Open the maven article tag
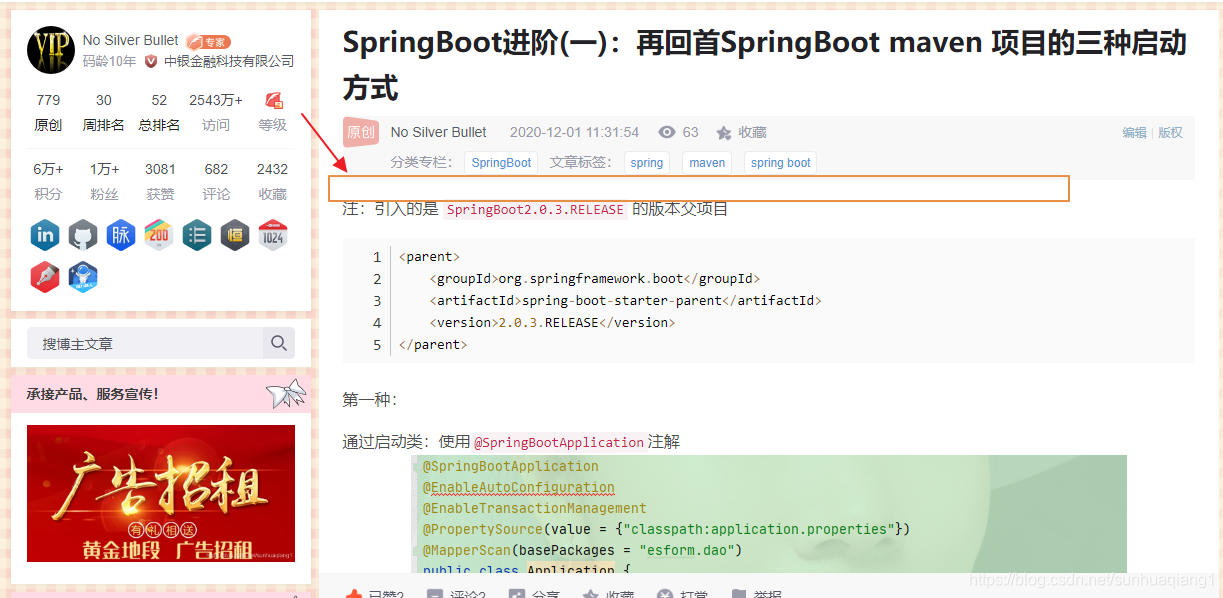1223x598 pixels. tap(707, 163)
